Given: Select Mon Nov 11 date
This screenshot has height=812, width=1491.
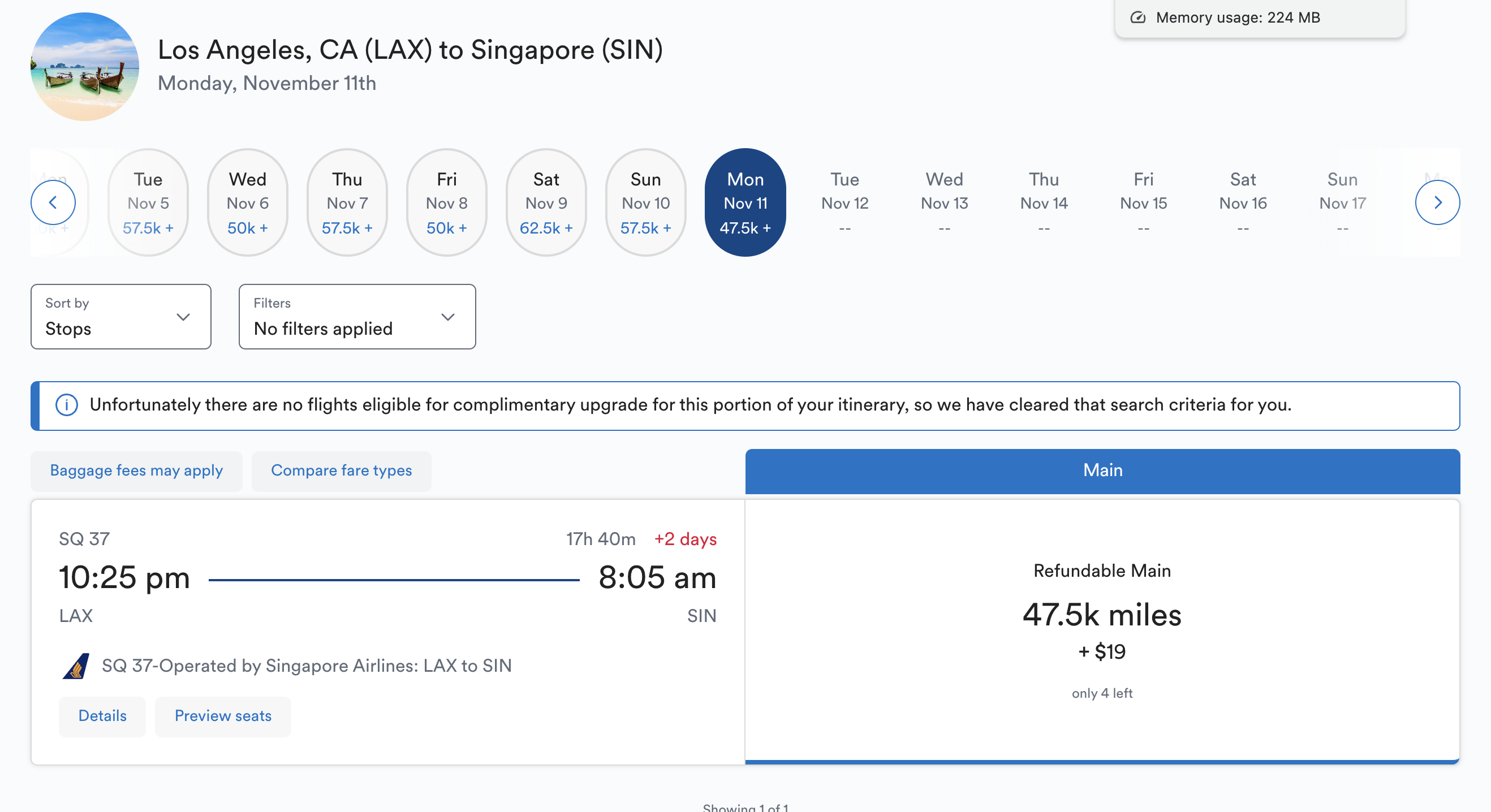Looking at the screenshot, I should click(x=745, y=202).
